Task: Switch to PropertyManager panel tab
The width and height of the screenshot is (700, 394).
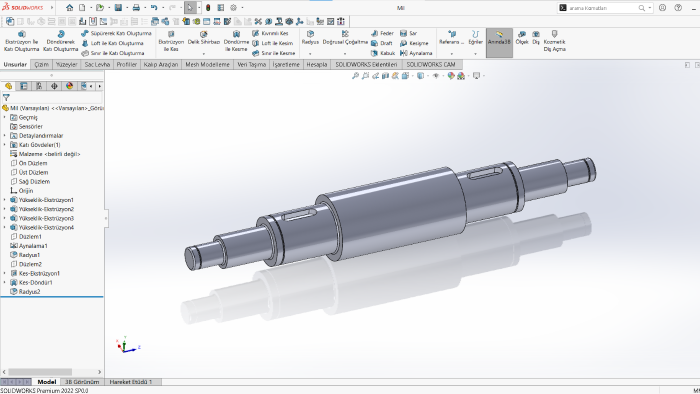Action: [x=24, y=86]
